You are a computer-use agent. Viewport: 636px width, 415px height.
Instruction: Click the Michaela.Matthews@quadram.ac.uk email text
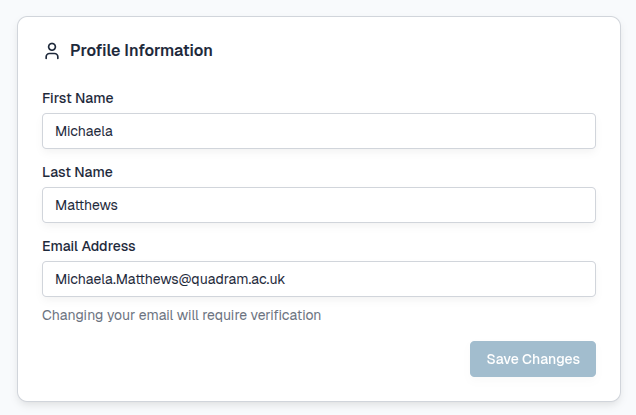pos(171,279)
